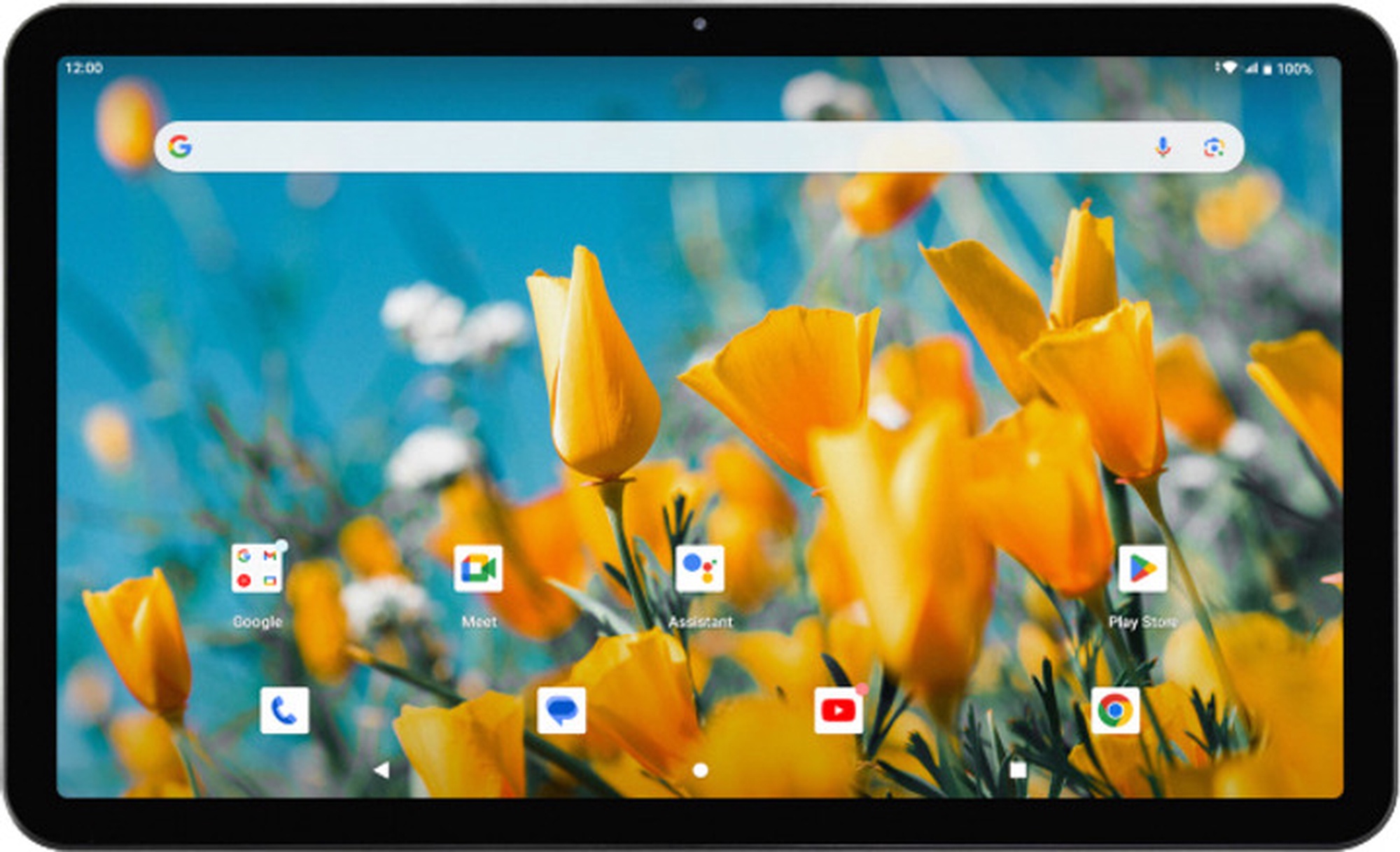
Task: Launch the Chrome browser
Action: tap(1114, 711)
